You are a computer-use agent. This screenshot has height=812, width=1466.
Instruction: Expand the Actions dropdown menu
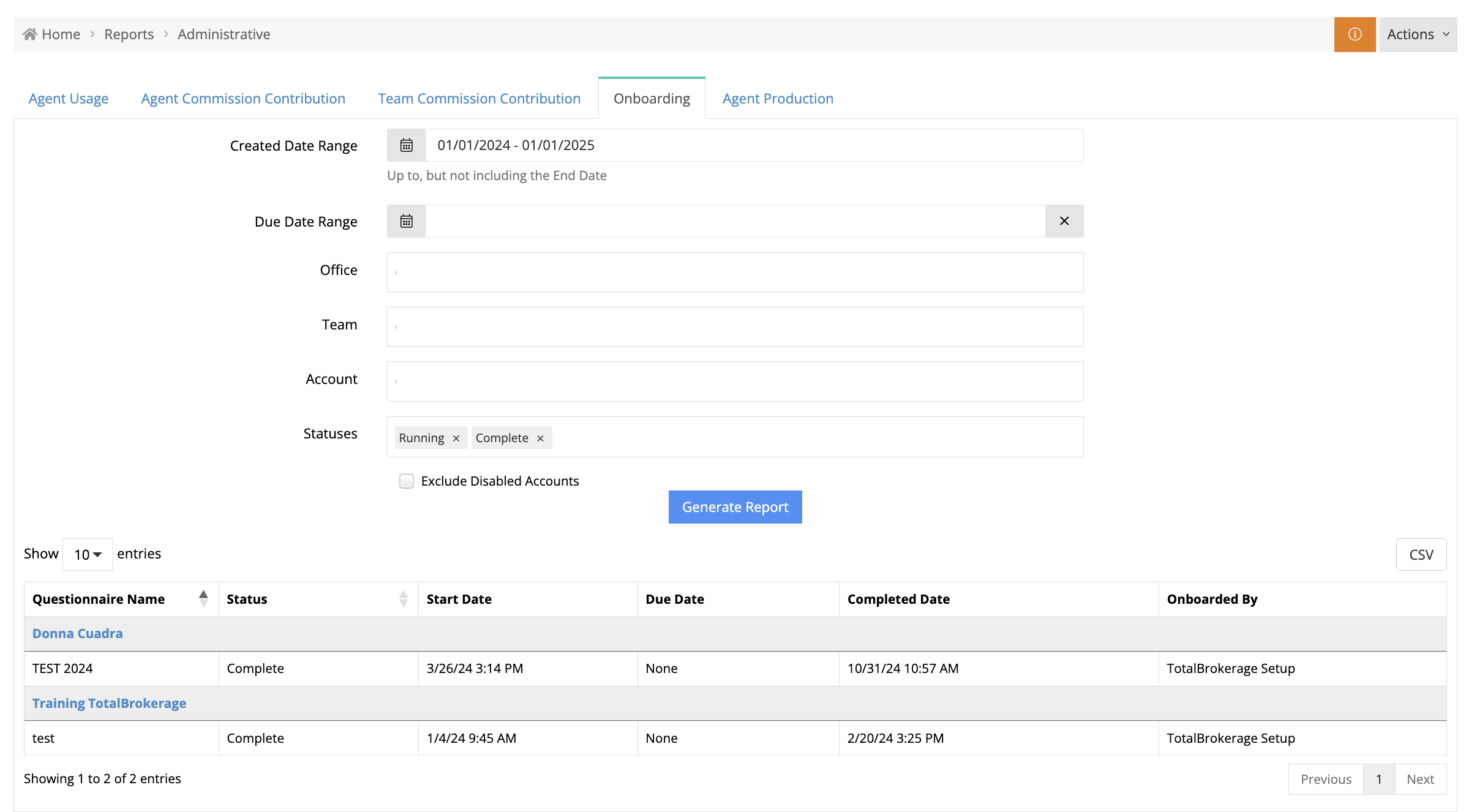tap(1417, 34)
